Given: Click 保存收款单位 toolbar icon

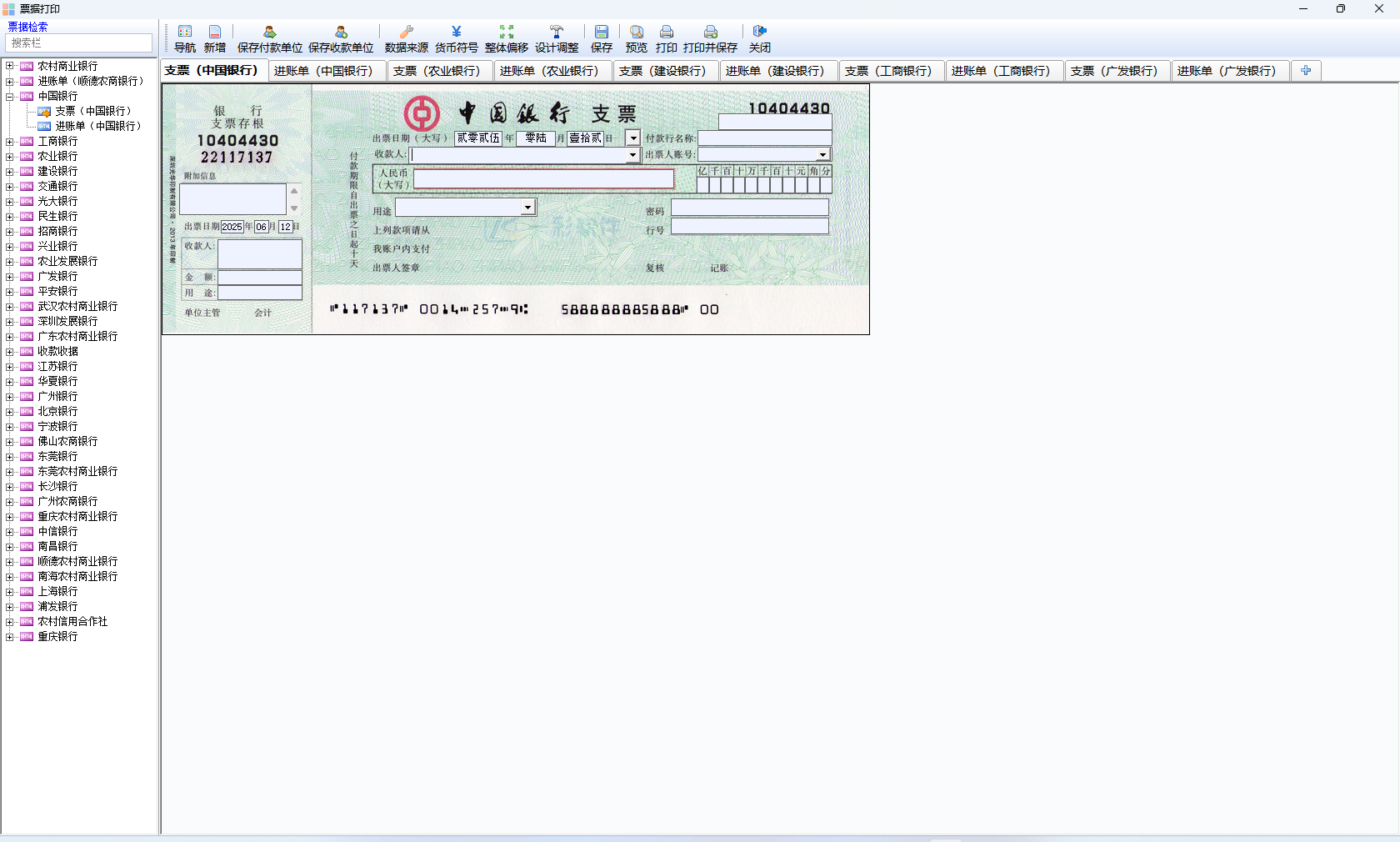Looking at the screenshot, I should (x=341, y=38).
